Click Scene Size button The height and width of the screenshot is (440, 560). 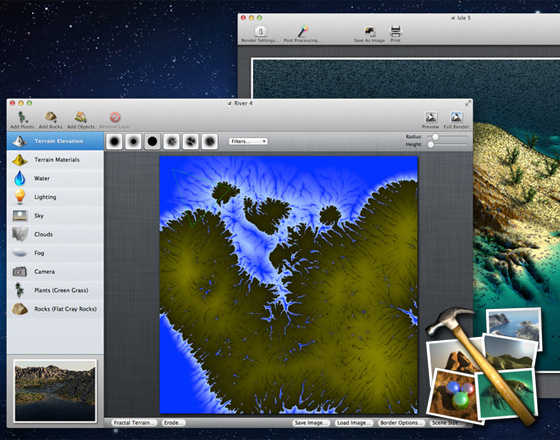[445, 422]
